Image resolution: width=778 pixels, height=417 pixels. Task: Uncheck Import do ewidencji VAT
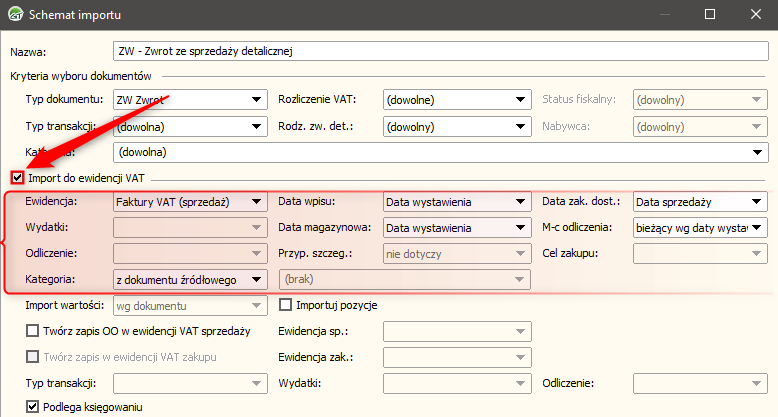17,178
